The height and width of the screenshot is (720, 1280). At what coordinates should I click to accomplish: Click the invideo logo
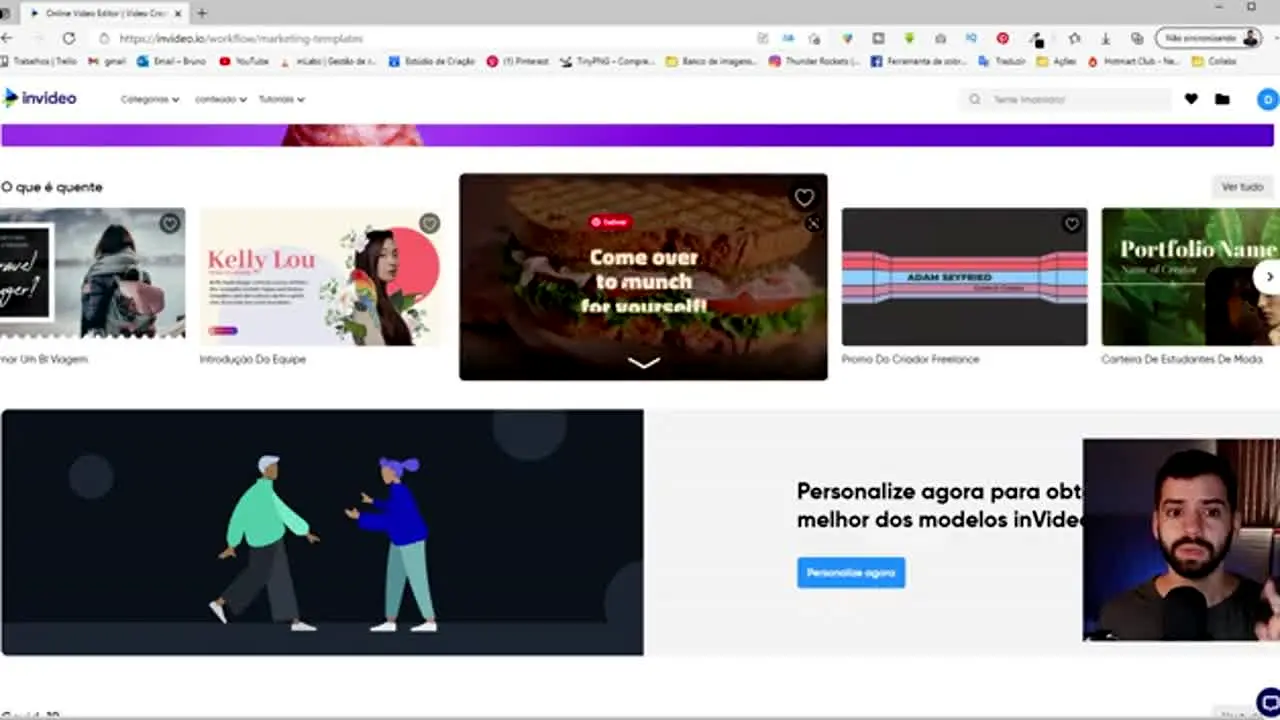click(x=40, y=98)
